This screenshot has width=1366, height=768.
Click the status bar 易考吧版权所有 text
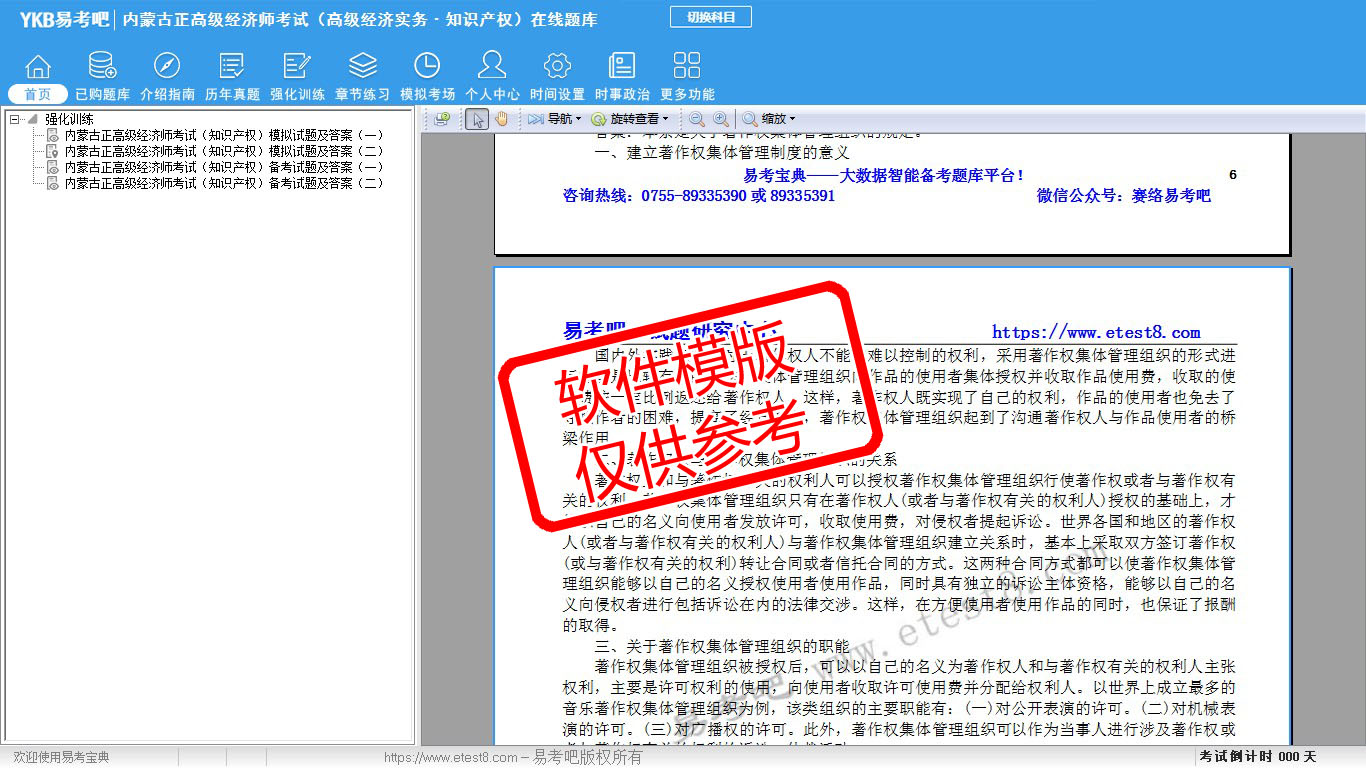point(587,758)
